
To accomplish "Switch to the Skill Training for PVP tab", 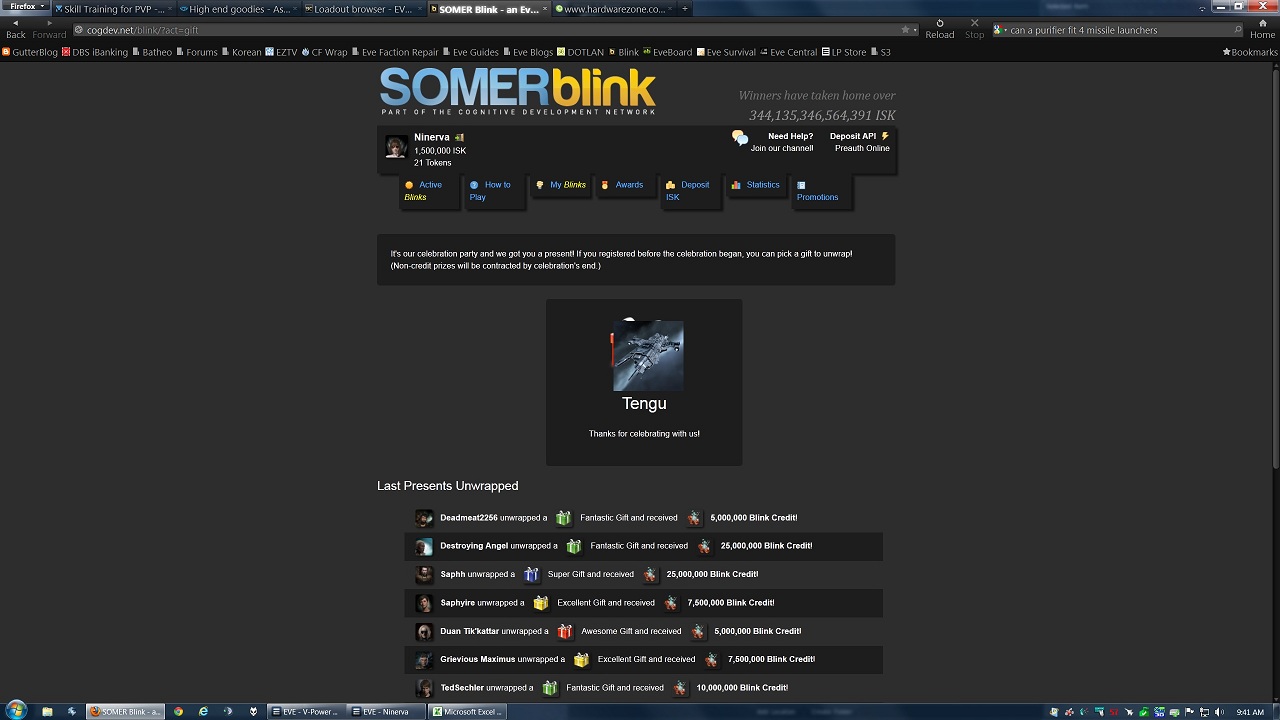I will point(112,9).
